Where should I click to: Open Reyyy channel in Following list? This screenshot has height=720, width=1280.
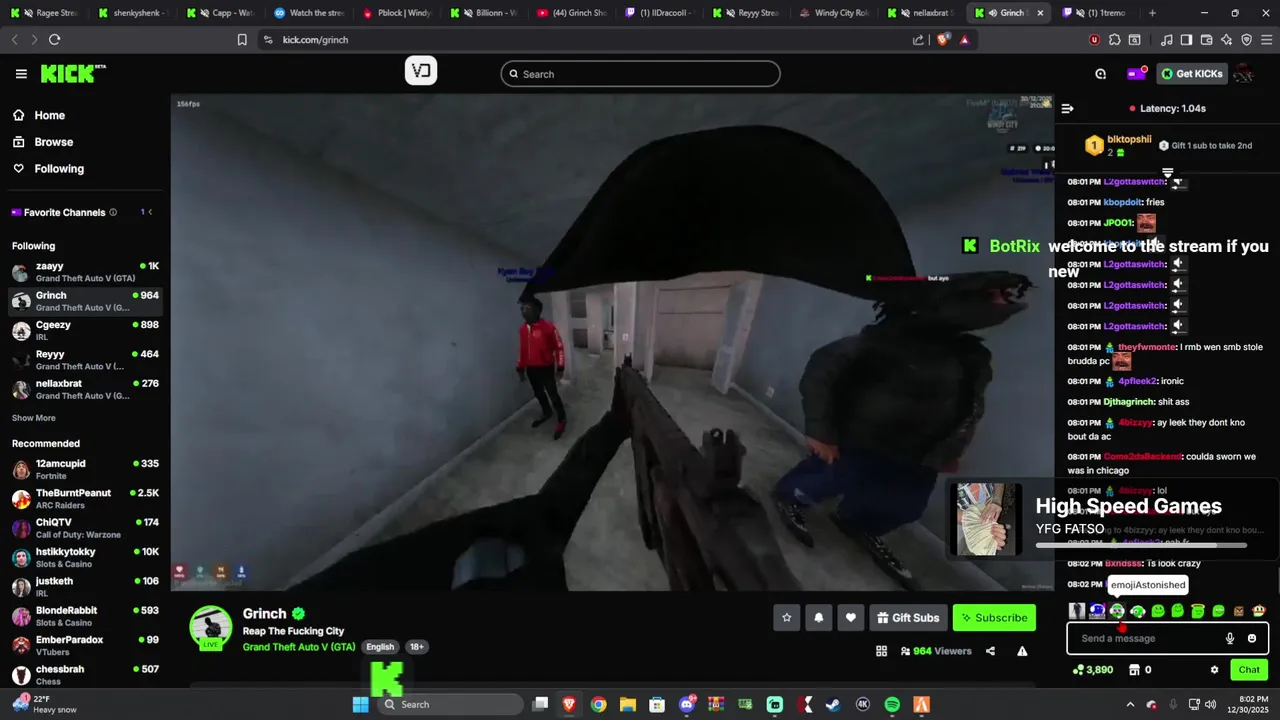point(85,360)
